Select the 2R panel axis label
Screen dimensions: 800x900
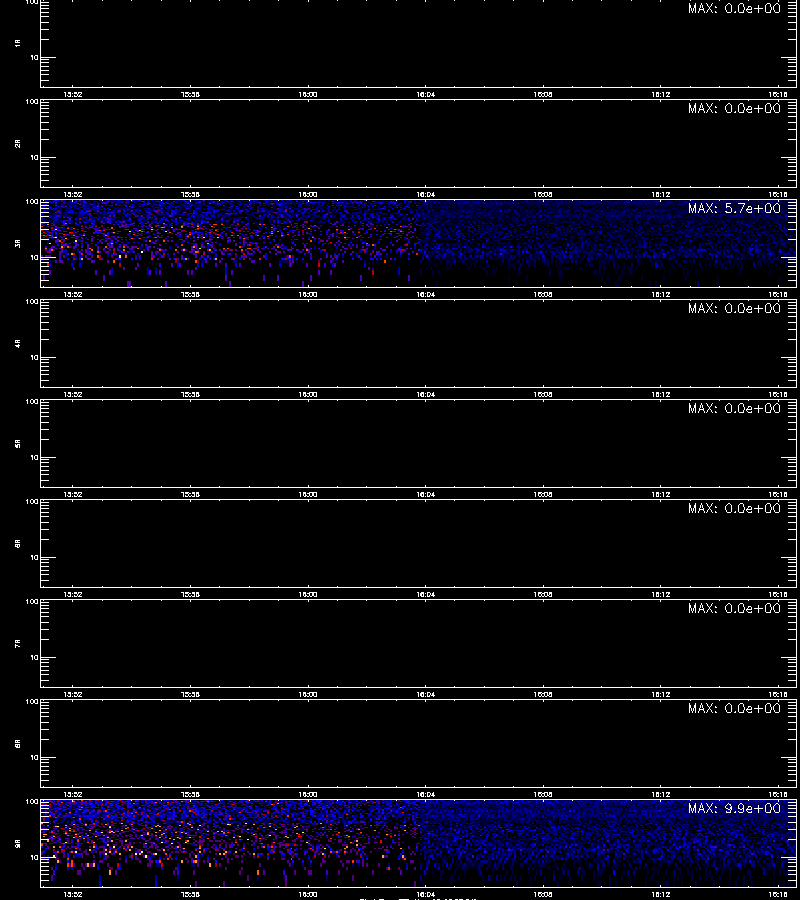pyautogui.click(x=18, y=143)
